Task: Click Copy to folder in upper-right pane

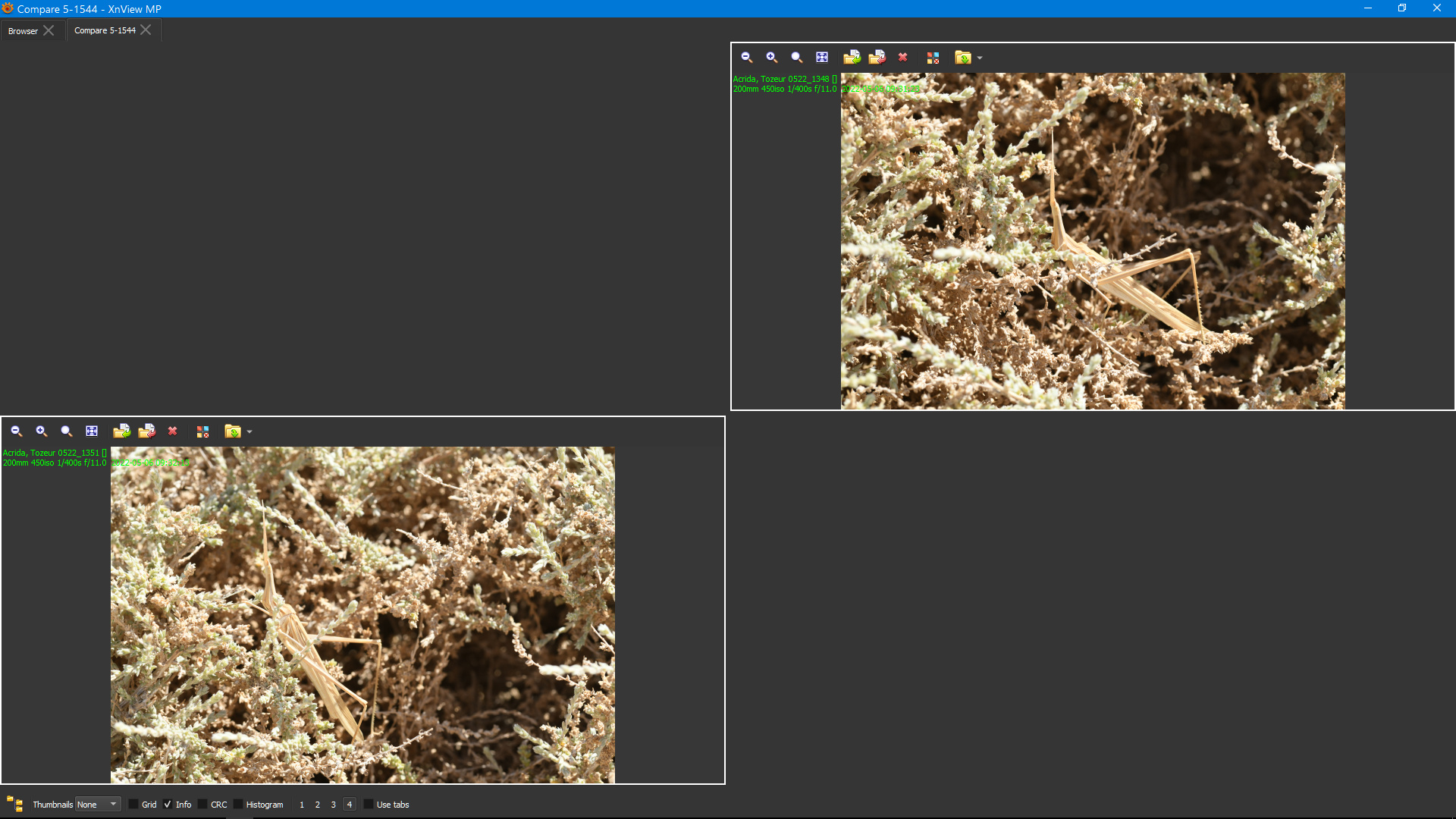Action: [852, 58]
